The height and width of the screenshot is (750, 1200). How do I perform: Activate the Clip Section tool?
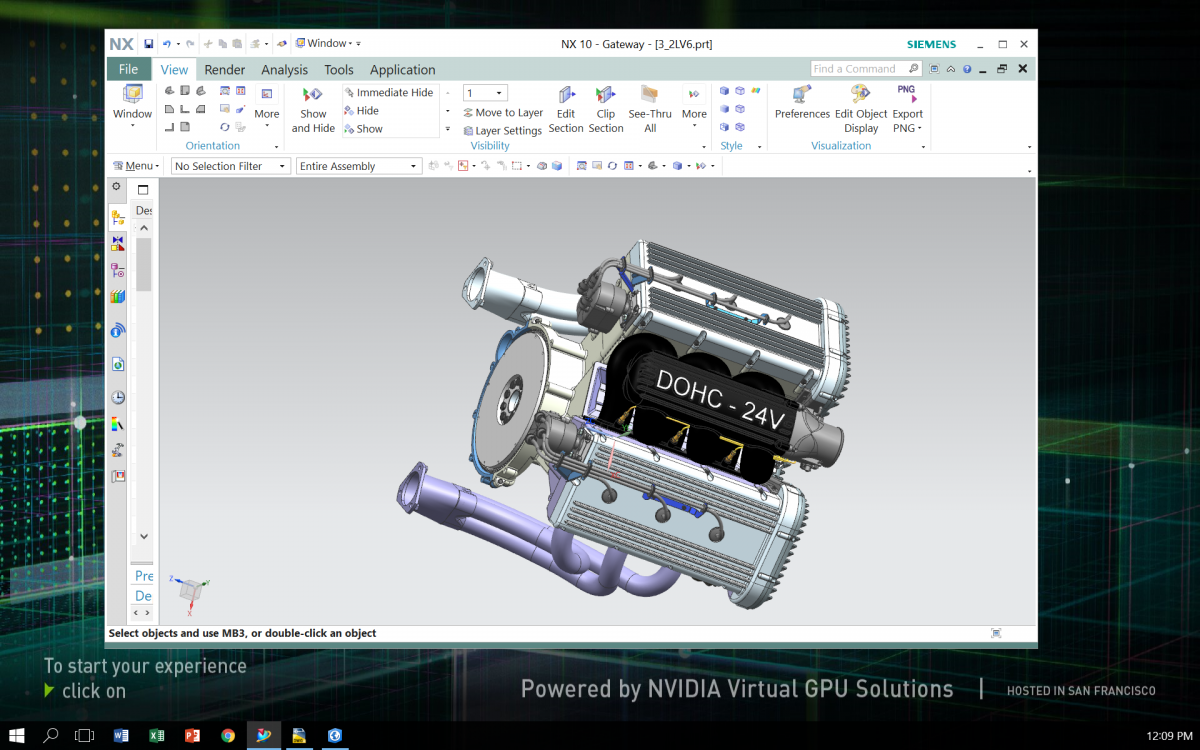(606, 109)
